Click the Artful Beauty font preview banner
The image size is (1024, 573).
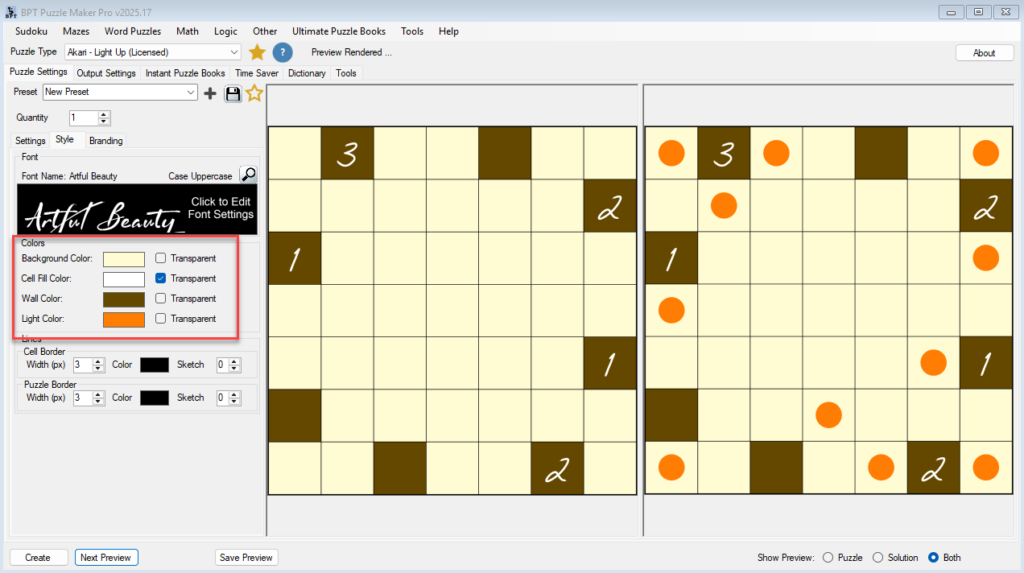[x=137, y=209]
